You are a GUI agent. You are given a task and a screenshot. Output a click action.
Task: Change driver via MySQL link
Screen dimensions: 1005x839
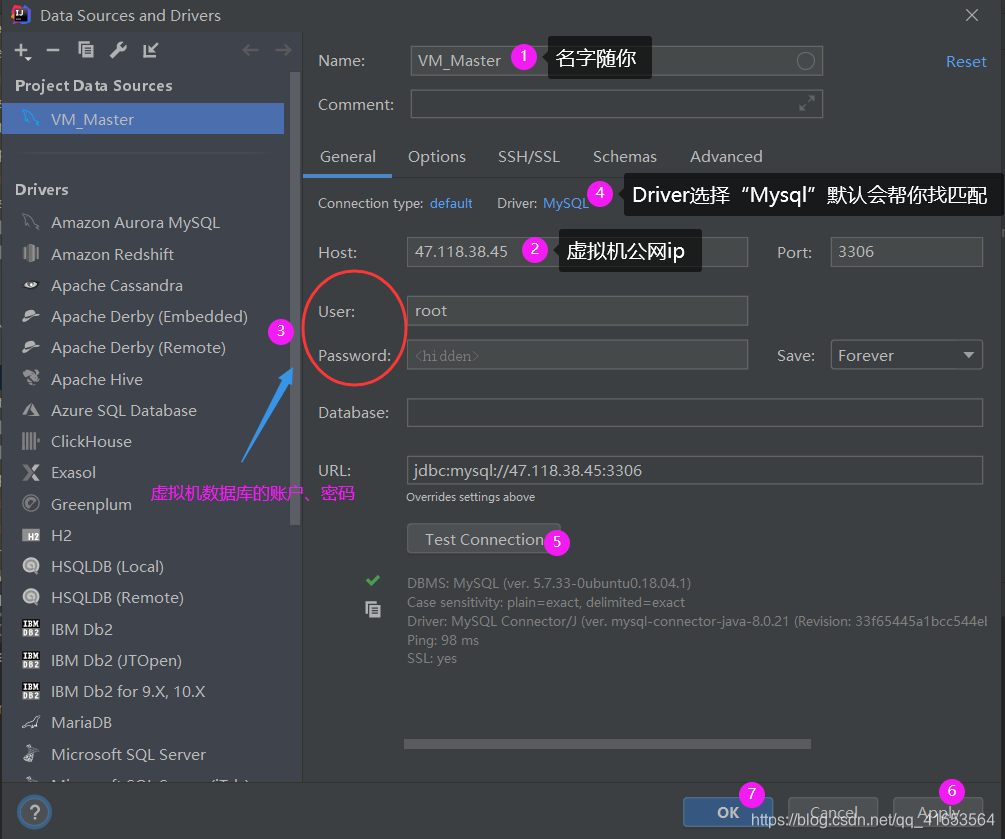[565, 203]
